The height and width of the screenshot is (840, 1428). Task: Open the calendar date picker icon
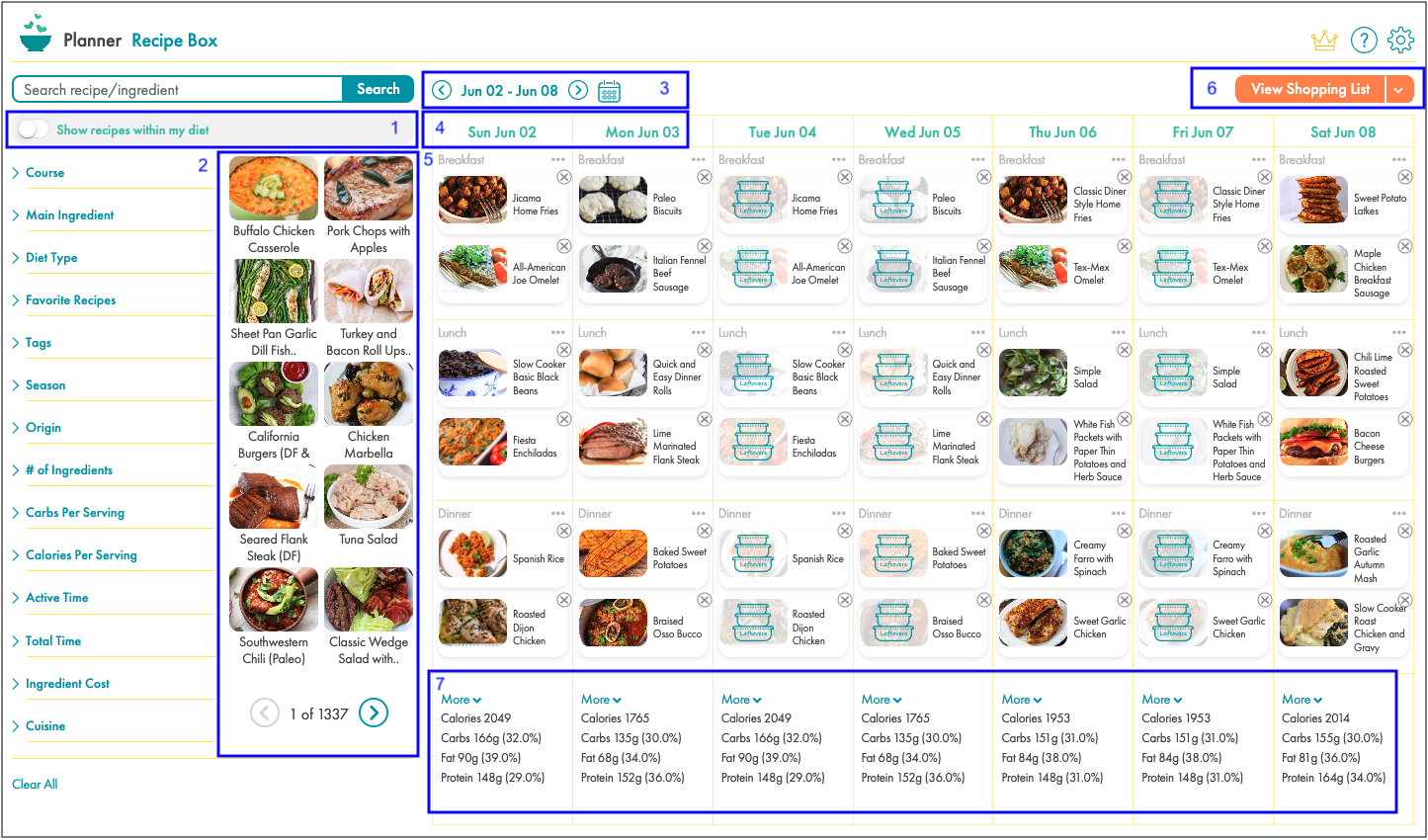(x=610, y=91)
